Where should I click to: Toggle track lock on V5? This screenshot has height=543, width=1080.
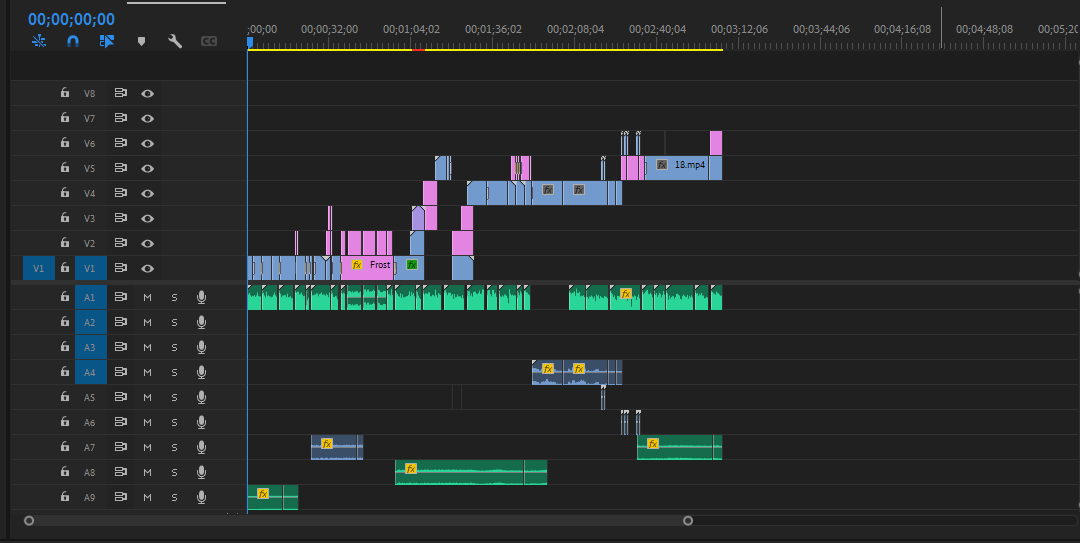65,168
